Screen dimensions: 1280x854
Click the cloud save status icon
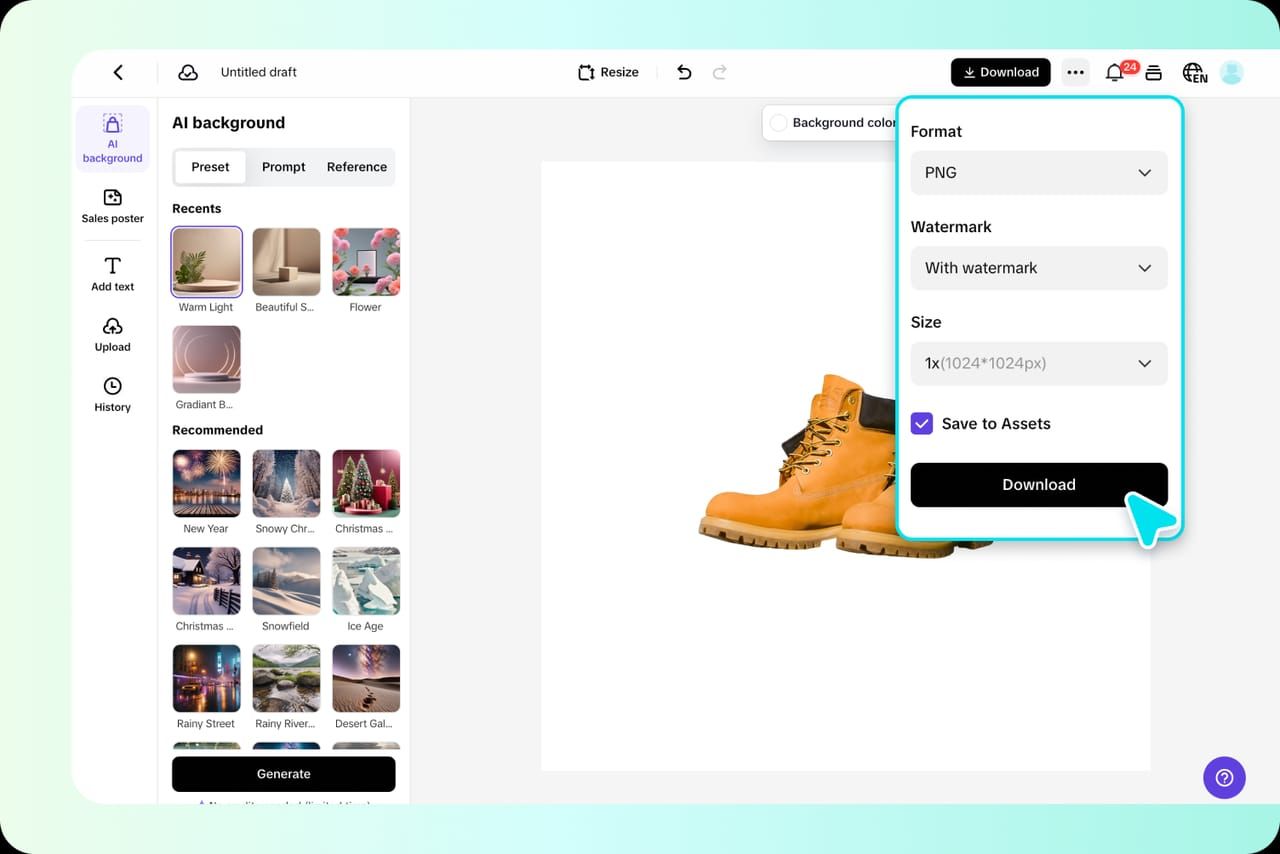point(187,72)
